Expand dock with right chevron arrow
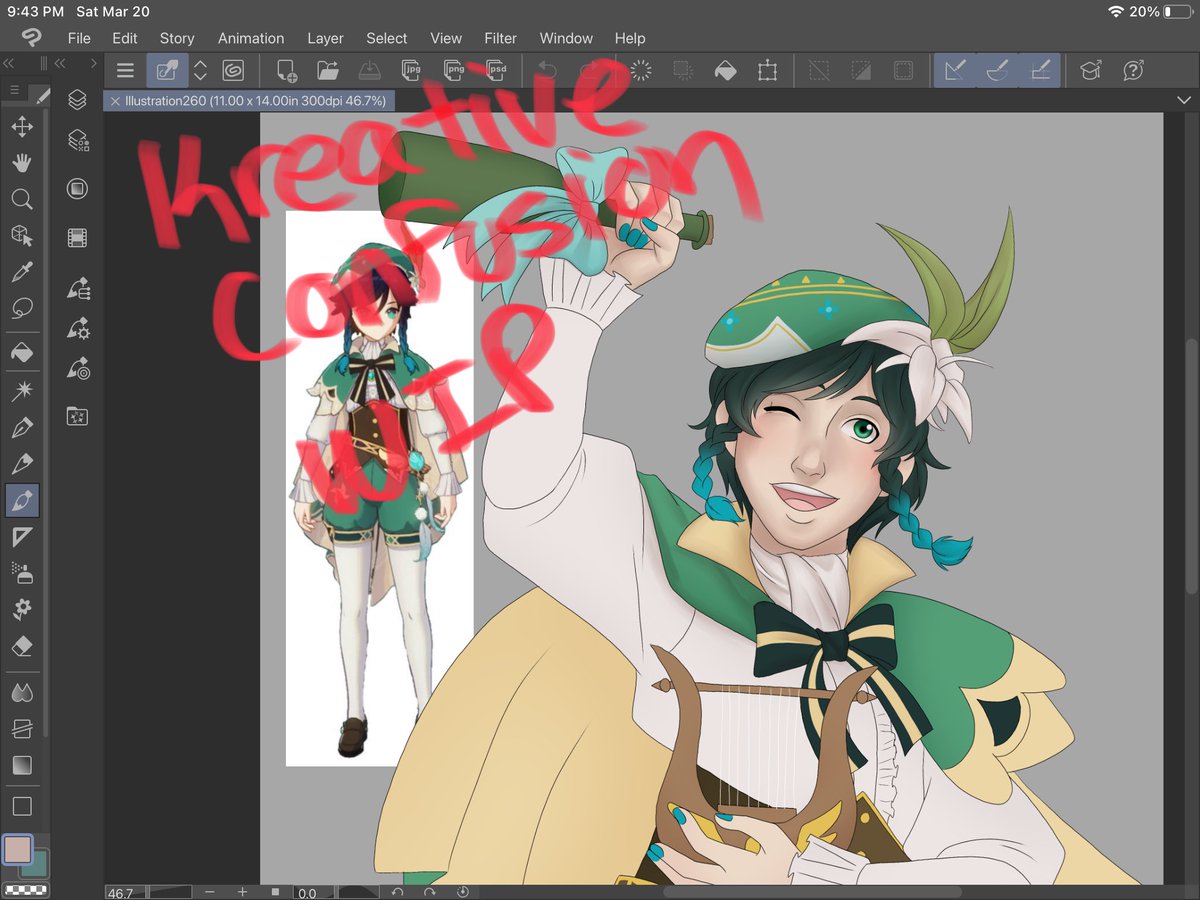Image resolution: width=1200 pixels, height=900 pixels. [94, 63]
